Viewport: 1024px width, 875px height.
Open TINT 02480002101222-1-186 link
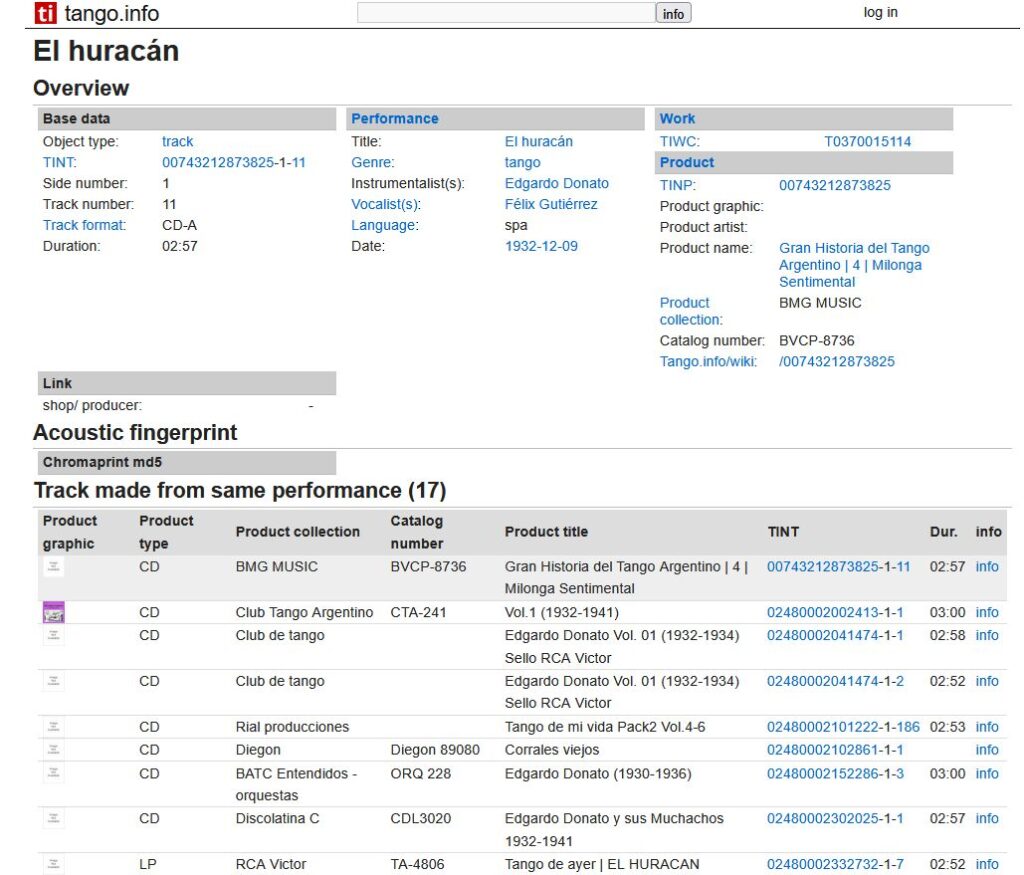(x=843, y=727)
